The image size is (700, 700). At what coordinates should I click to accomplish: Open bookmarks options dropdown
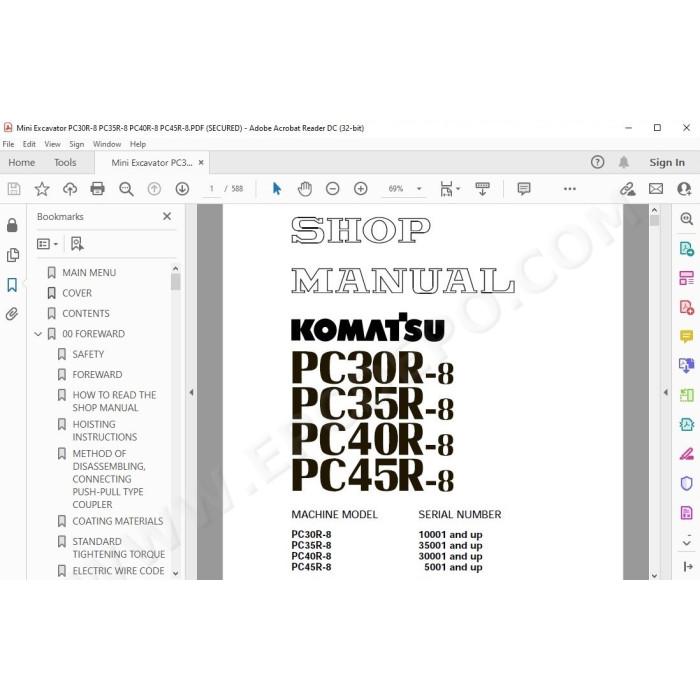(47, 244)
